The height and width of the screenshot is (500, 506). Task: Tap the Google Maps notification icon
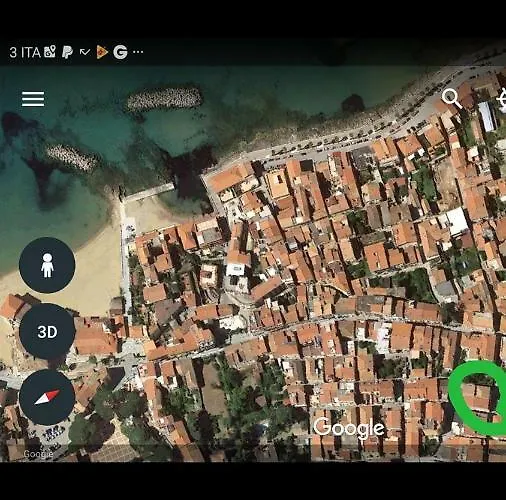click(50, 52)
